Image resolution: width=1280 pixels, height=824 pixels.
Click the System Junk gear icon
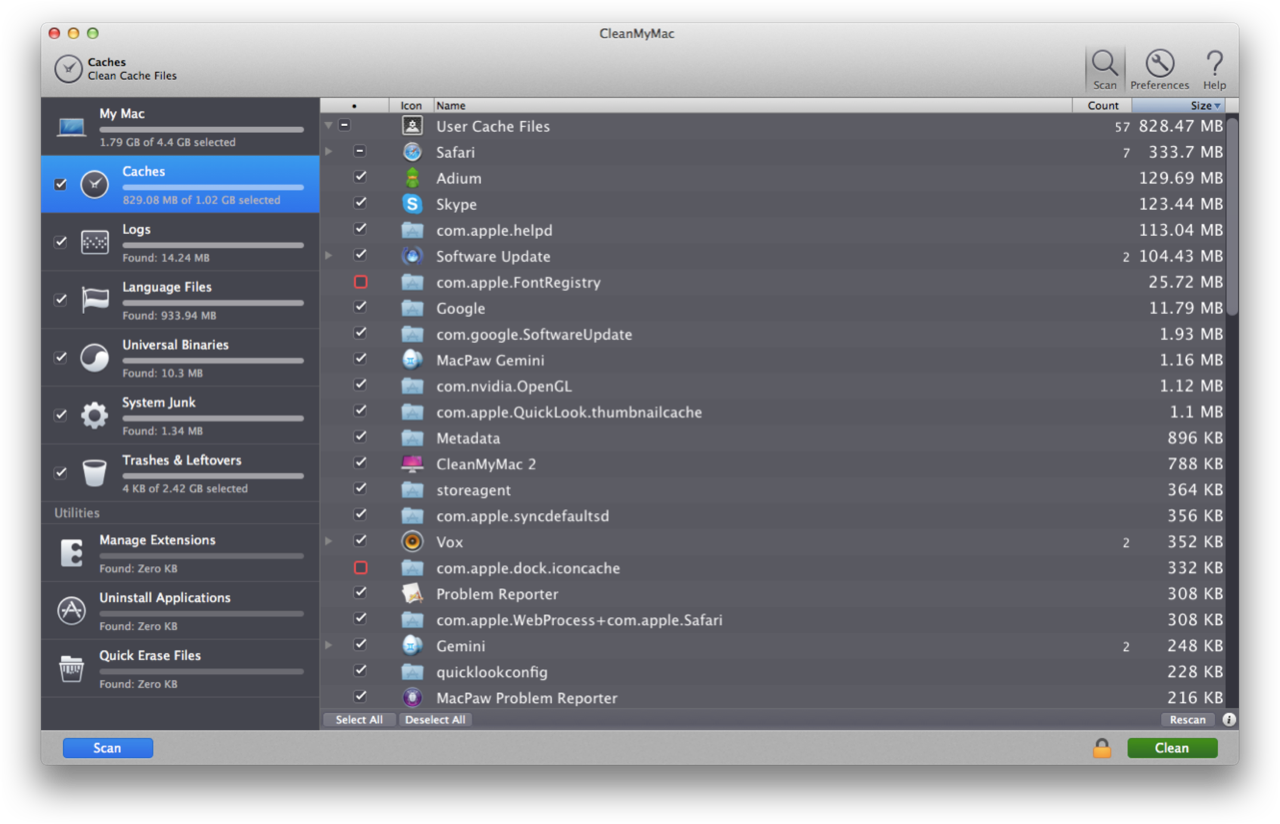(94, 415)
